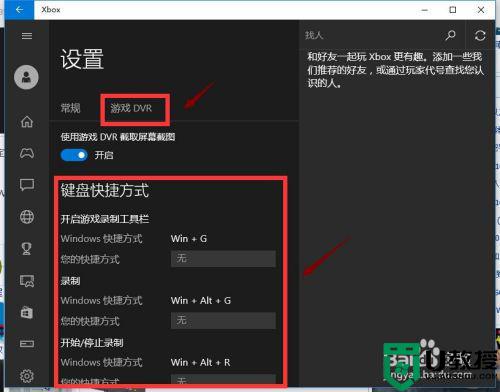Click the search magnifier in friends panel
Viewport: 500px width, 392px height.
click(450, 35)
